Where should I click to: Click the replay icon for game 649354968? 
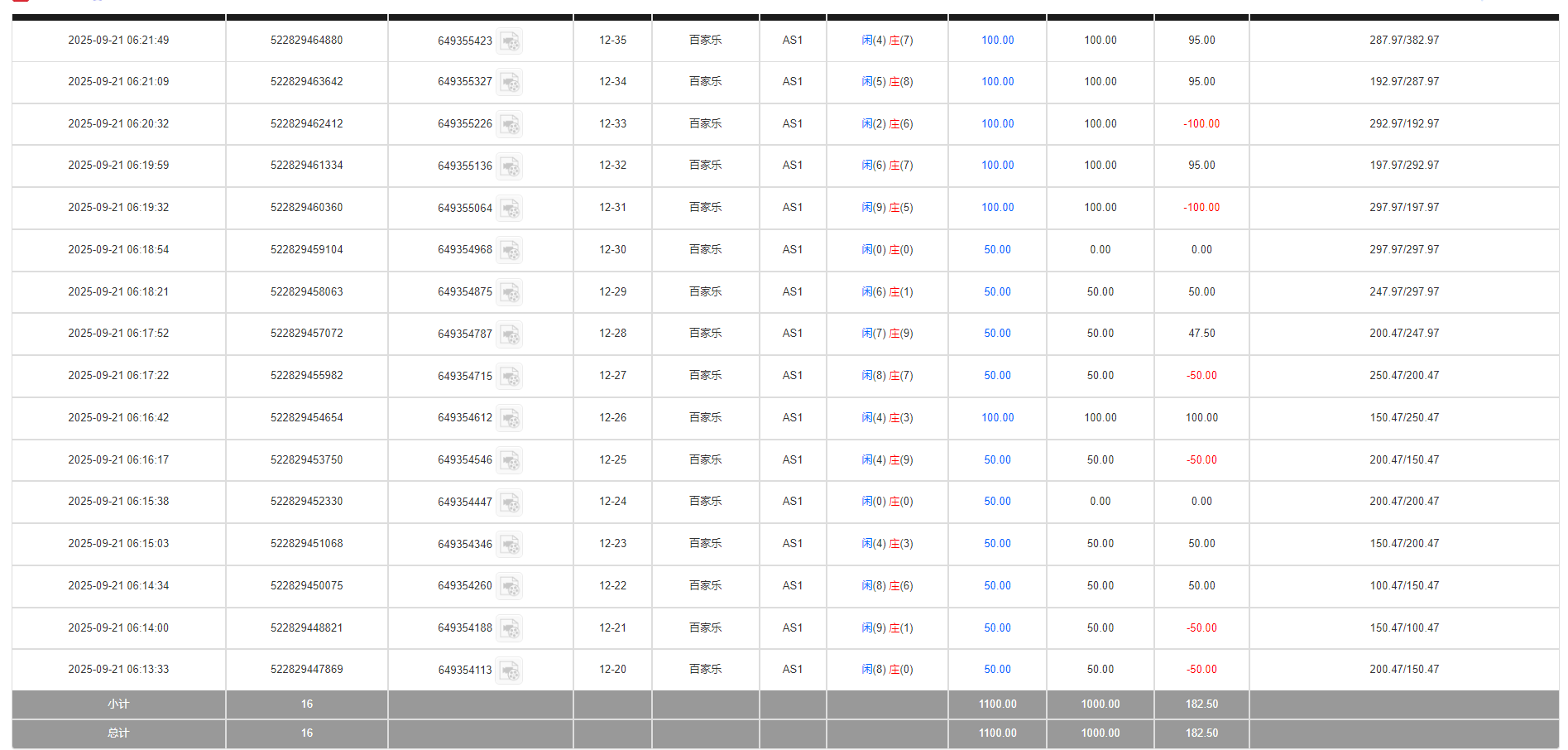[x=511, y=250]
